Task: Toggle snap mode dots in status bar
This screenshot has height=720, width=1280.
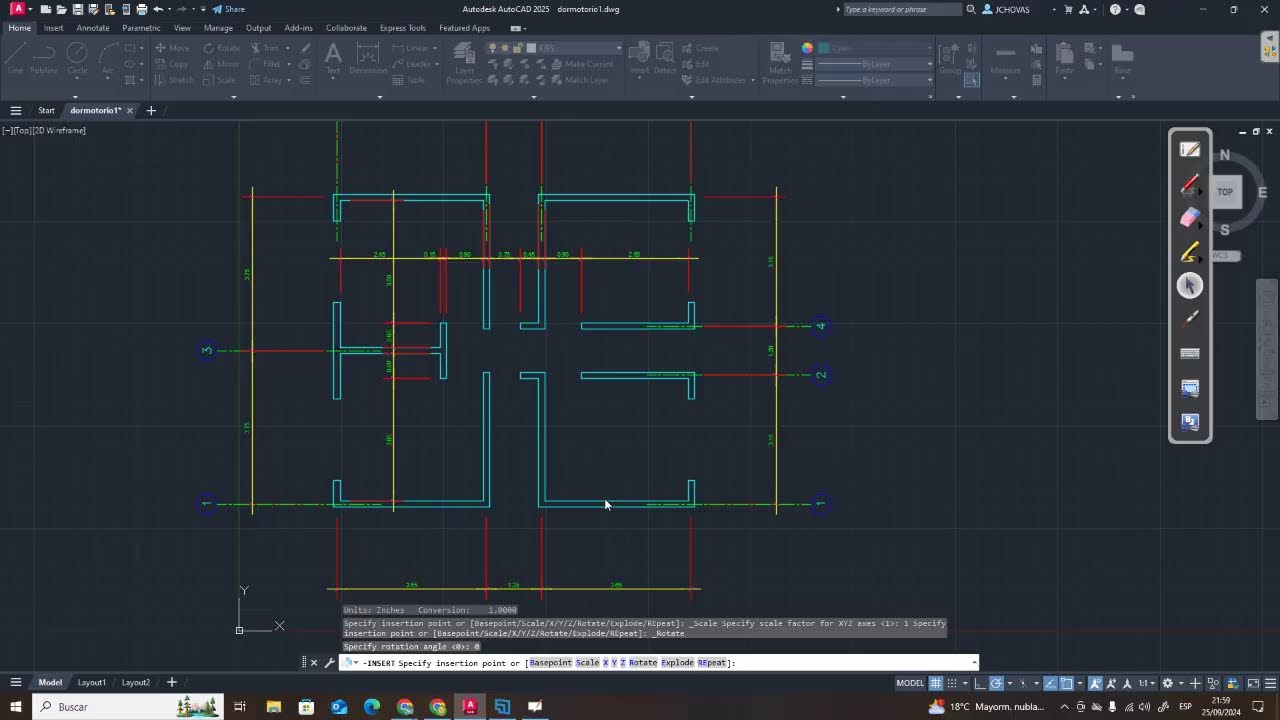Action: (x=951, y=683)
